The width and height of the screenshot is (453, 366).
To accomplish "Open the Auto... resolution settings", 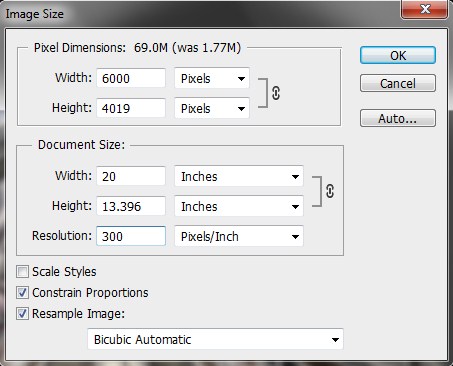I will pos(398,118).
